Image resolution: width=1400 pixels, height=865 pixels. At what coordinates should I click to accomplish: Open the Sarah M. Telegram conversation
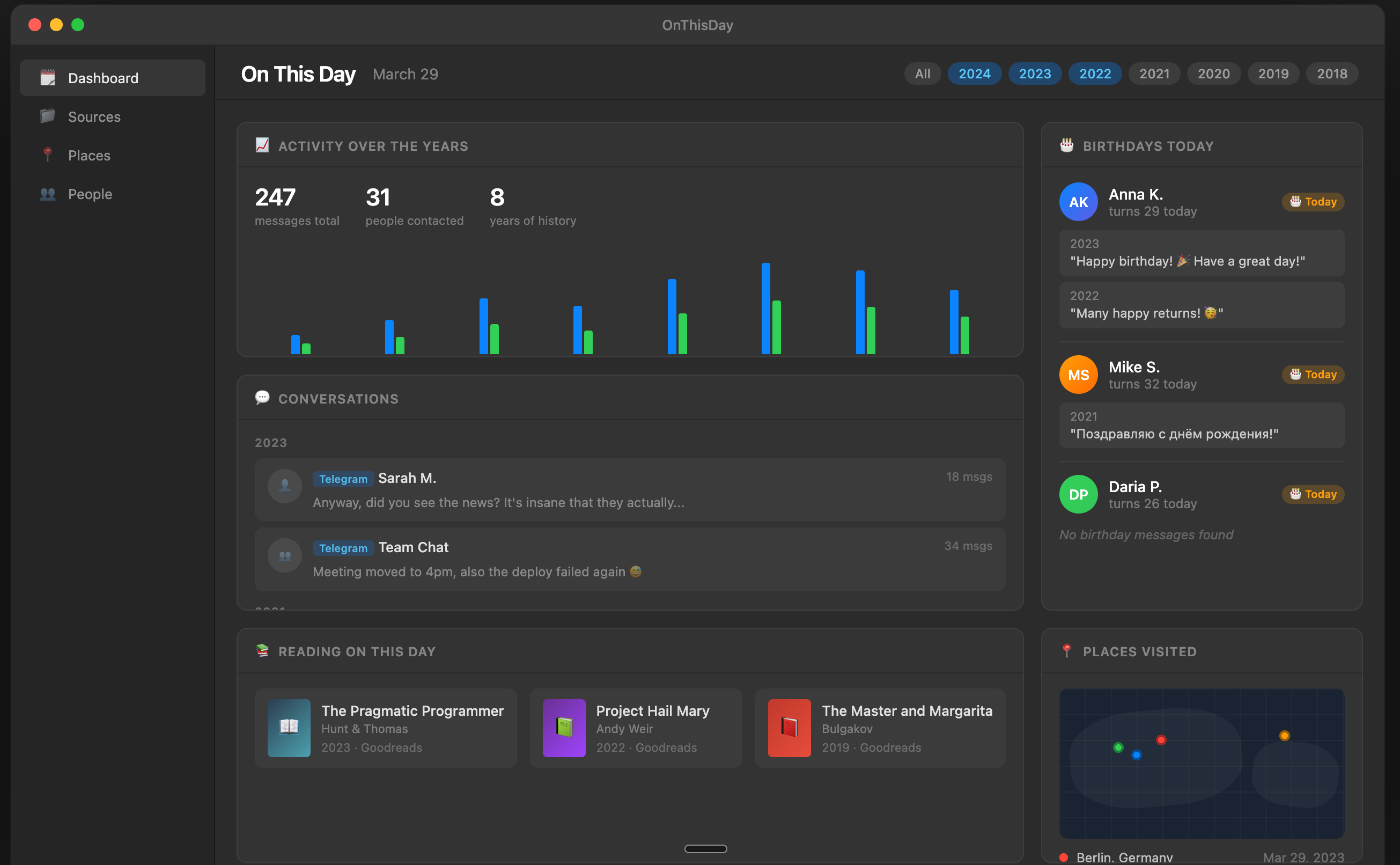click(x=629, y=490)
